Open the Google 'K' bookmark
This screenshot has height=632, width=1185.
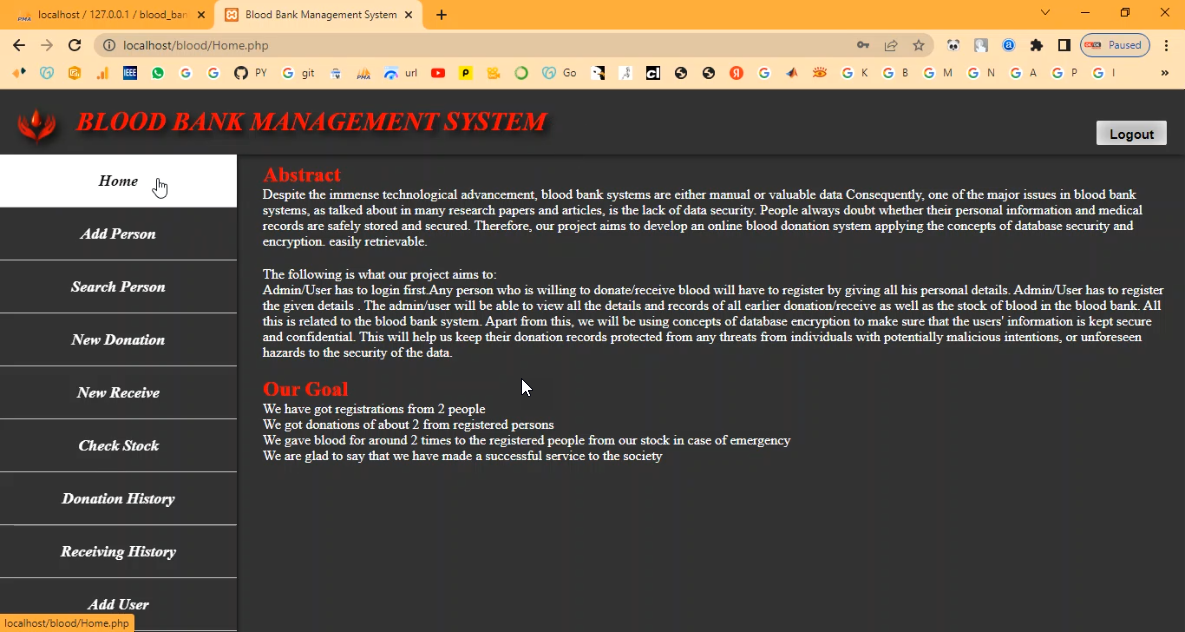click(x=855, y=73)
